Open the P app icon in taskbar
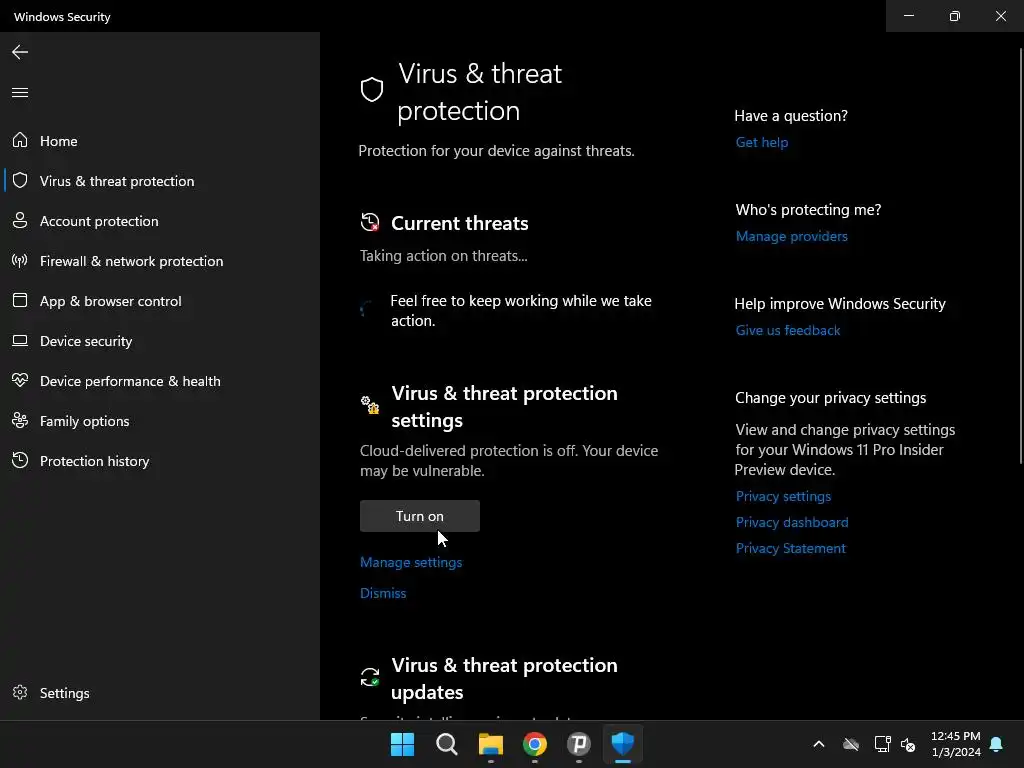This screenshot has height=768, width=1024. 579,744
